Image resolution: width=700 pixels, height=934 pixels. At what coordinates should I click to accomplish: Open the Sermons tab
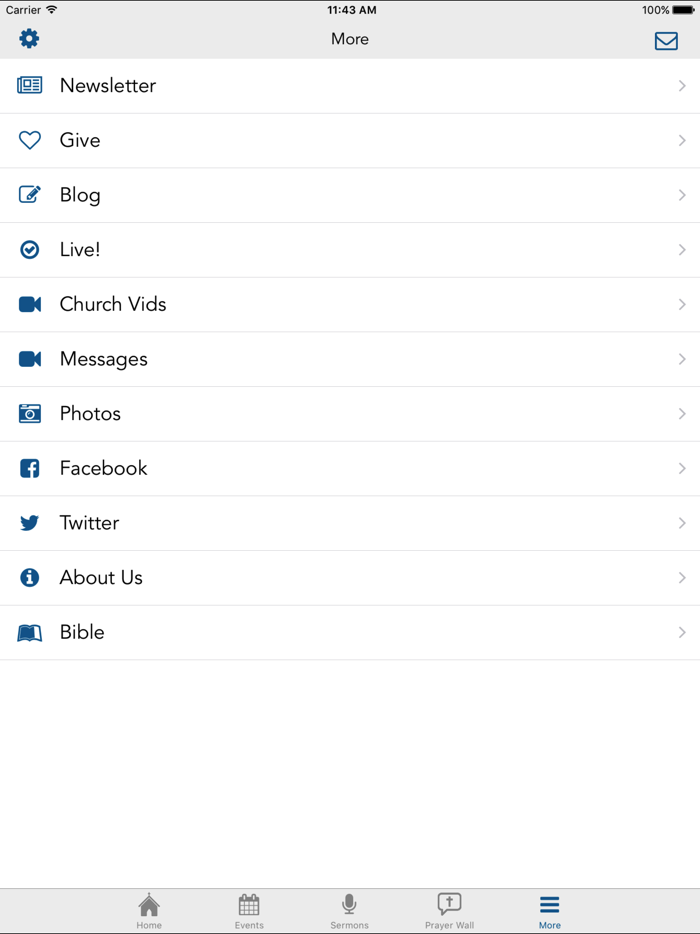click(349, 911)
